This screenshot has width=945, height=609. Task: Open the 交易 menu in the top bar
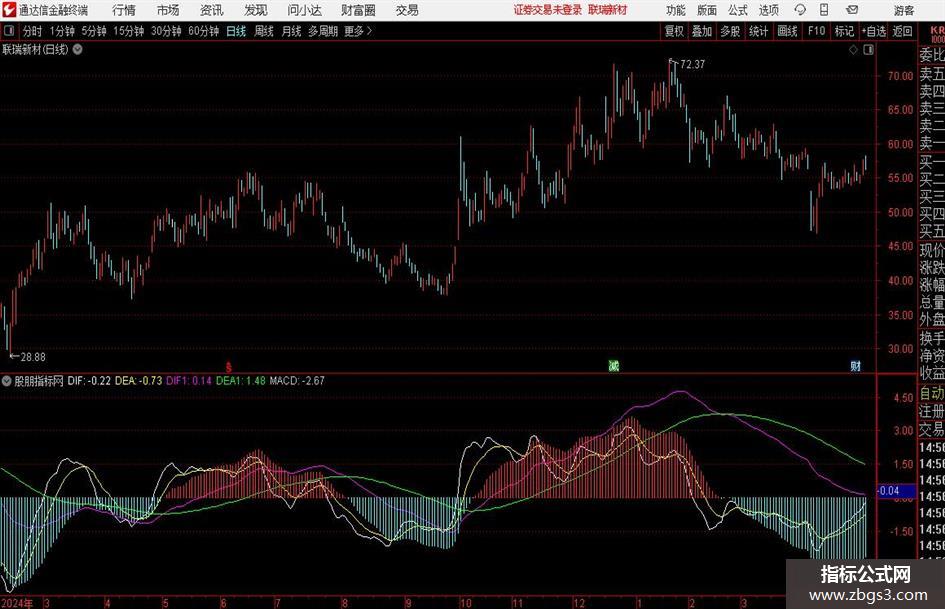[407, 10]
